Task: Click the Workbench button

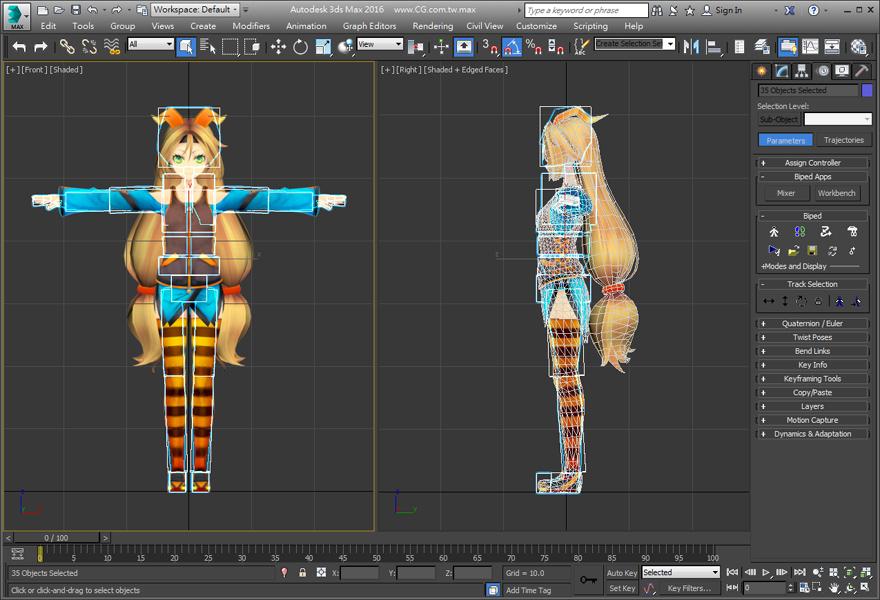Action: tap(836, 193)
